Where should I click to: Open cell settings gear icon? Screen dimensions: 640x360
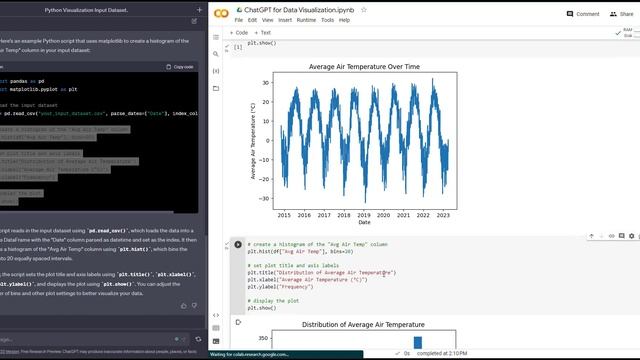click(x=631, y=236)
